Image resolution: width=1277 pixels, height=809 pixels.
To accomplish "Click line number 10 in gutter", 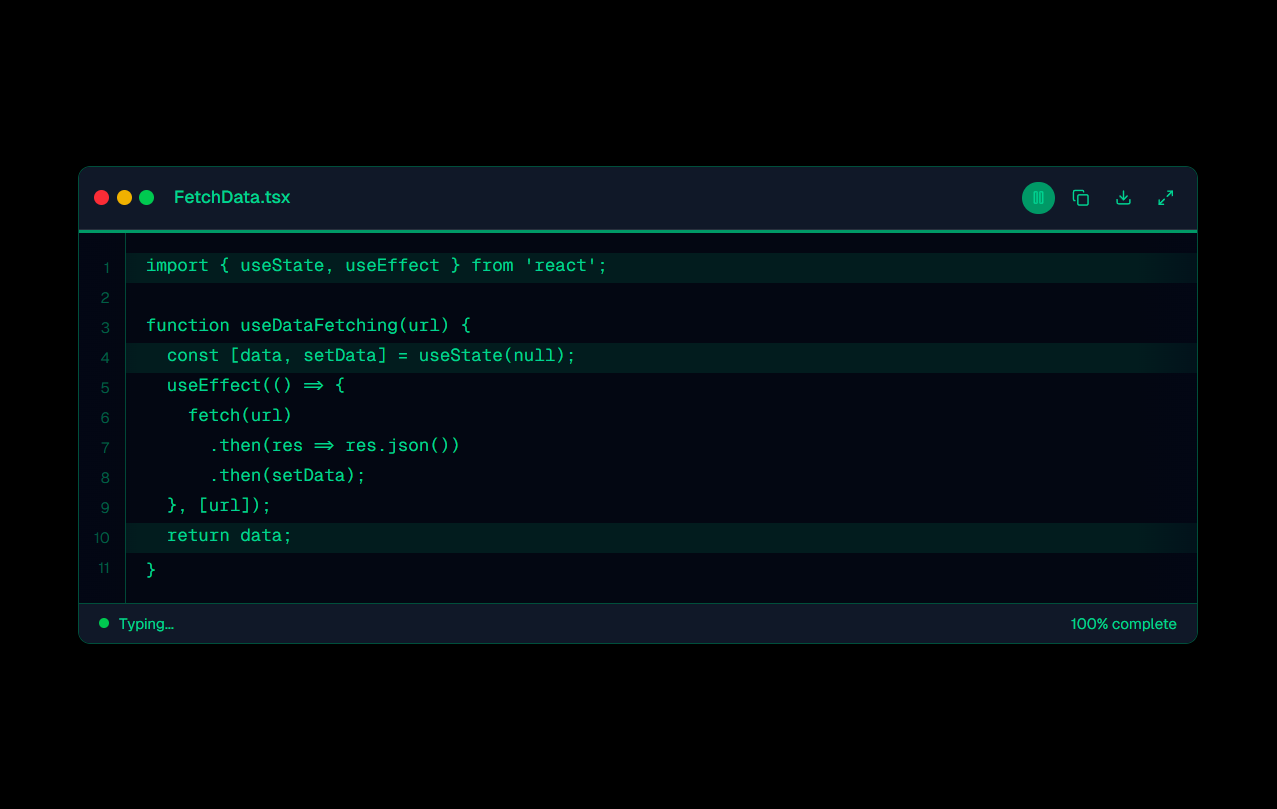I will pyautogui.click(x=102, y=538).
